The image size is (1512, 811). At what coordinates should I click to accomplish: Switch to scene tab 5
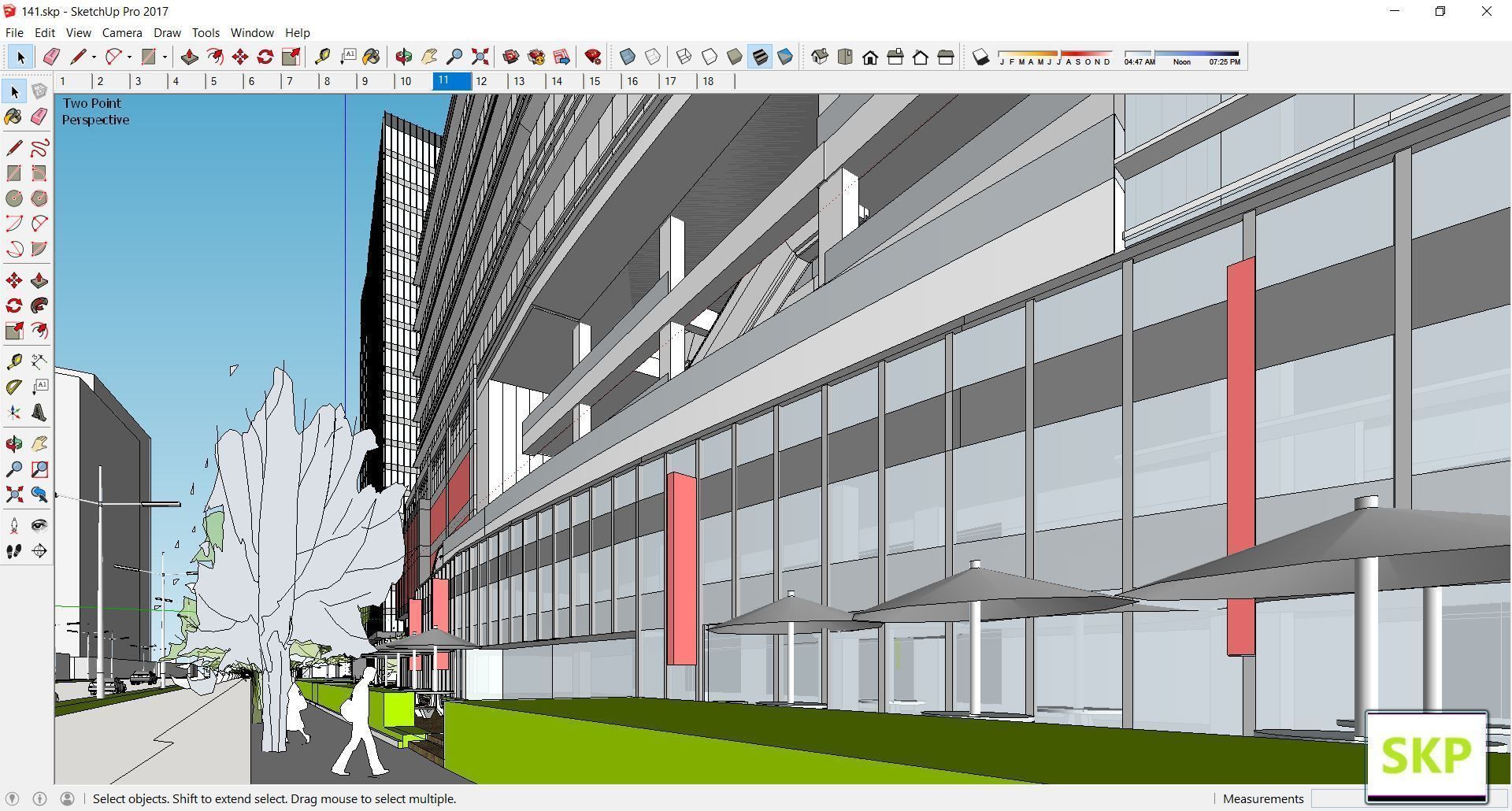pyautogui.click(x=224, y=81)
